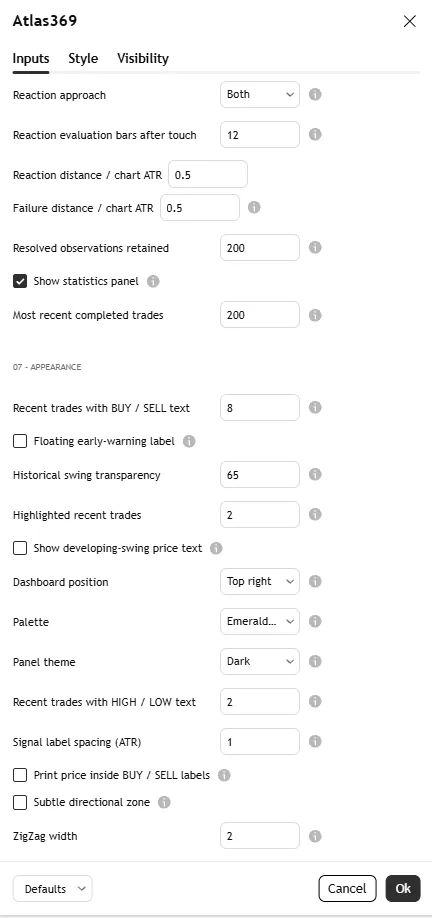This screenshot has height=918, width=432.
Task: Click info icon beside Floating early-warning label
Action: tap(189, 441)
